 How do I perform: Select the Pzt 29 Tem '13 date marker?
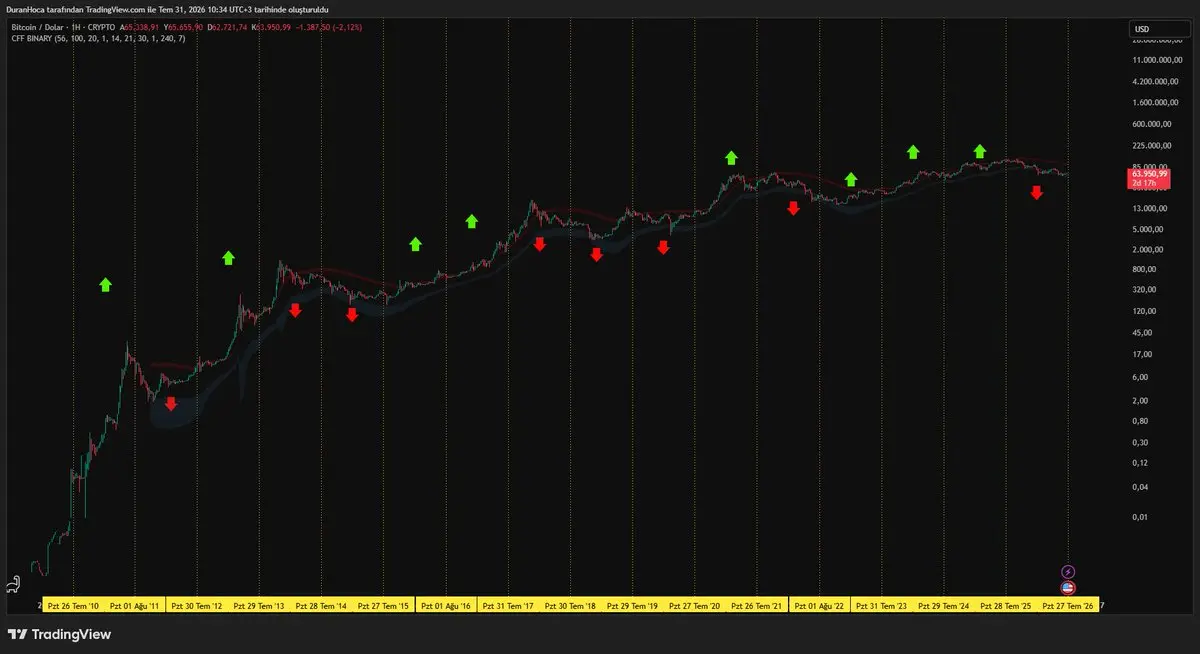pos(259,606)
